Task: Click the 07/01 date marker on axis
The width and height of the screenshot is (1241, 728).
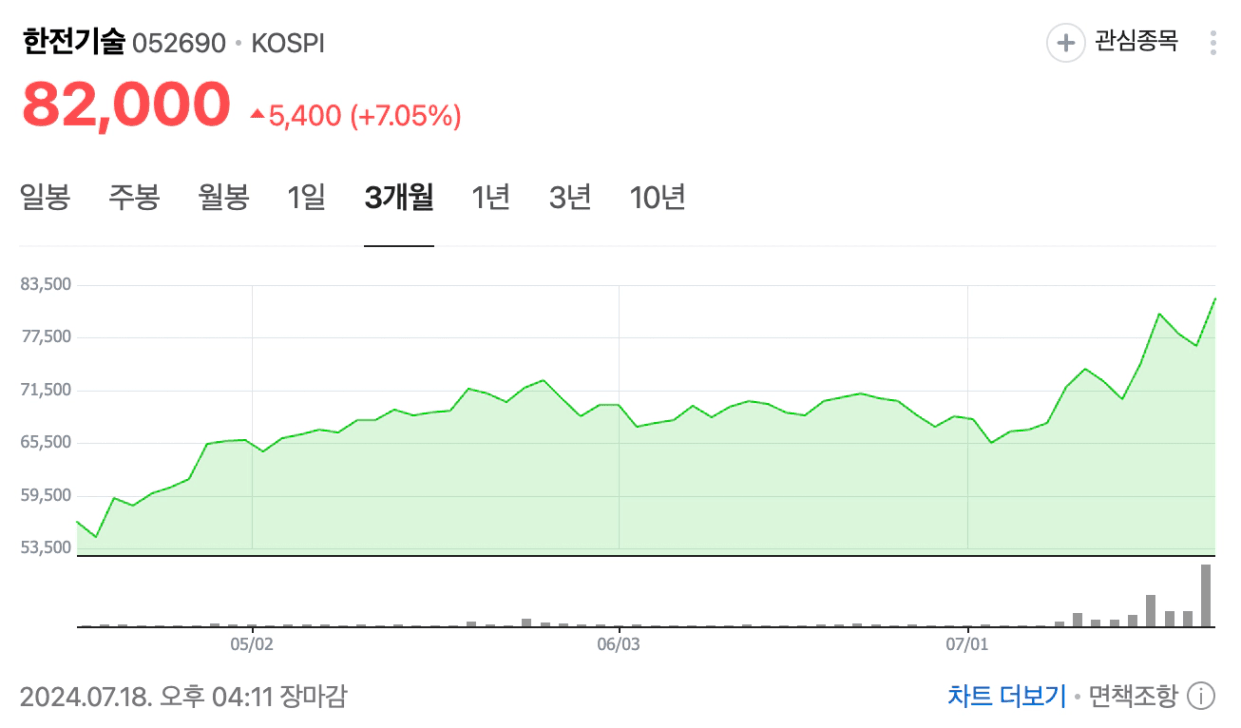Action: [967, 645]
